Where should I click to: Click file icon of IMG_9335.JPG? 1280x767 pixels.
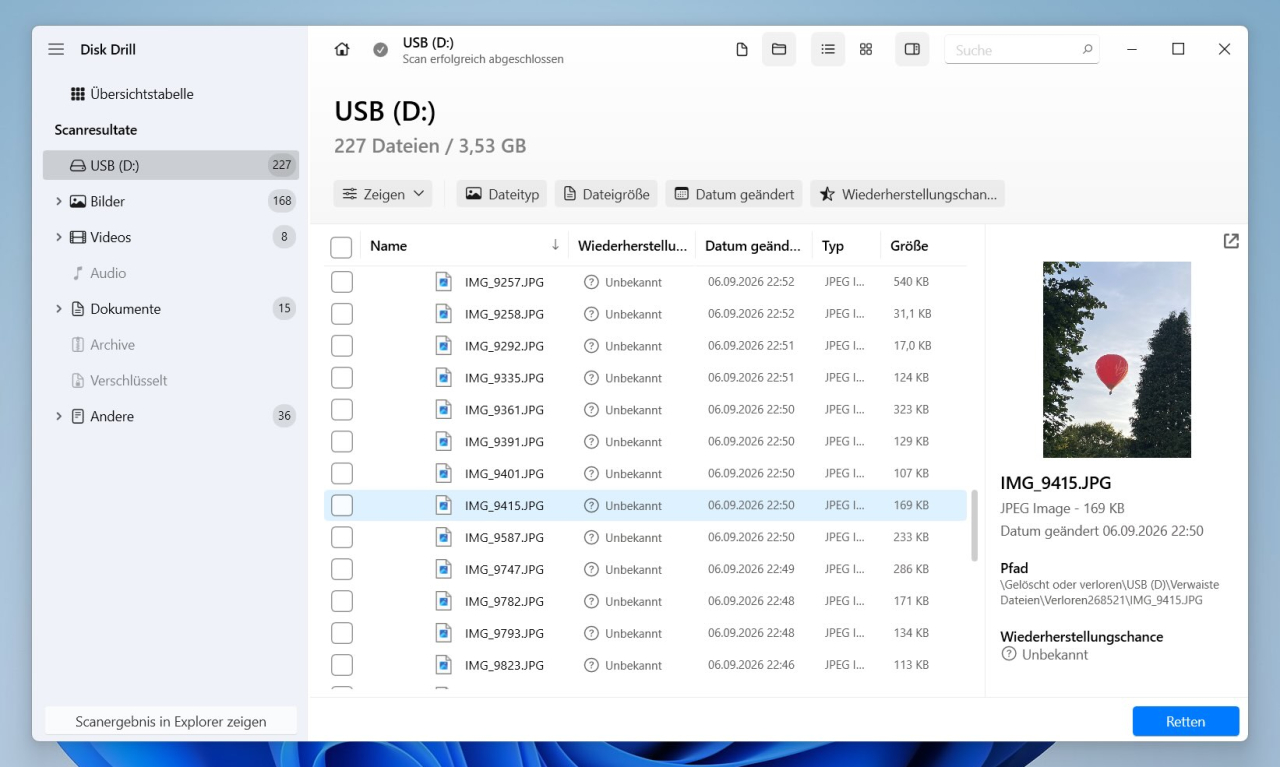pos(443,377)
